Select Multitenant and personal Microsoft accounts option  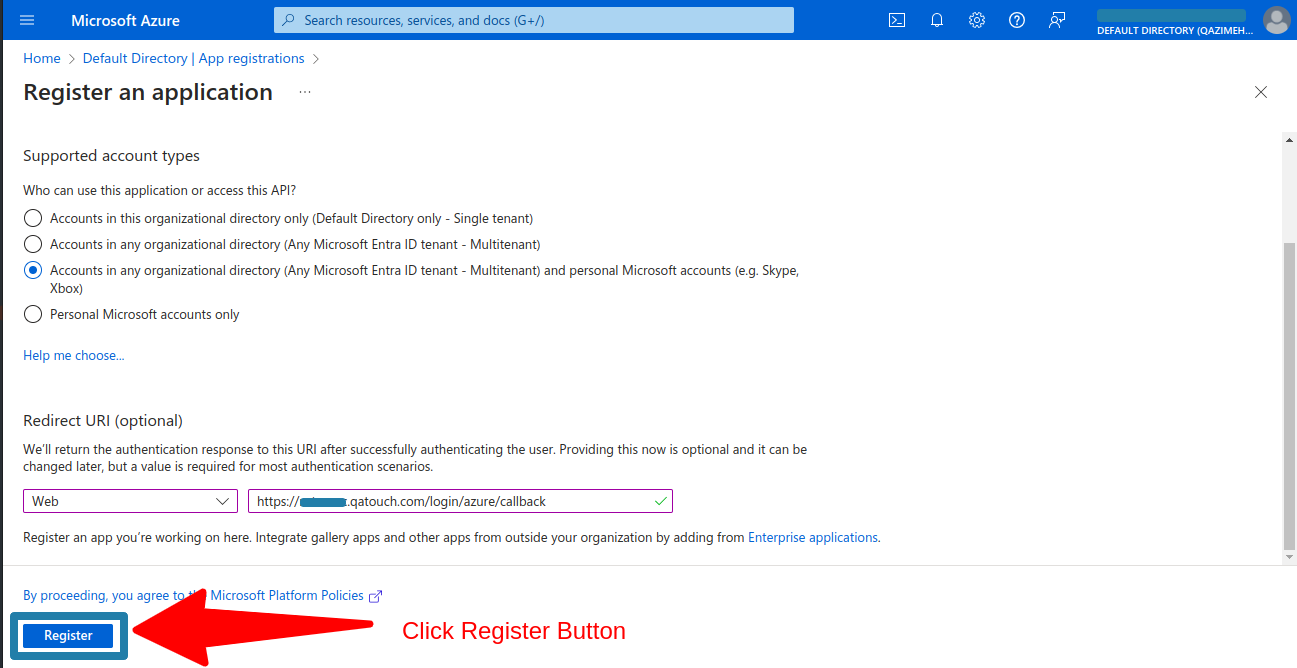tap(33, 270)
